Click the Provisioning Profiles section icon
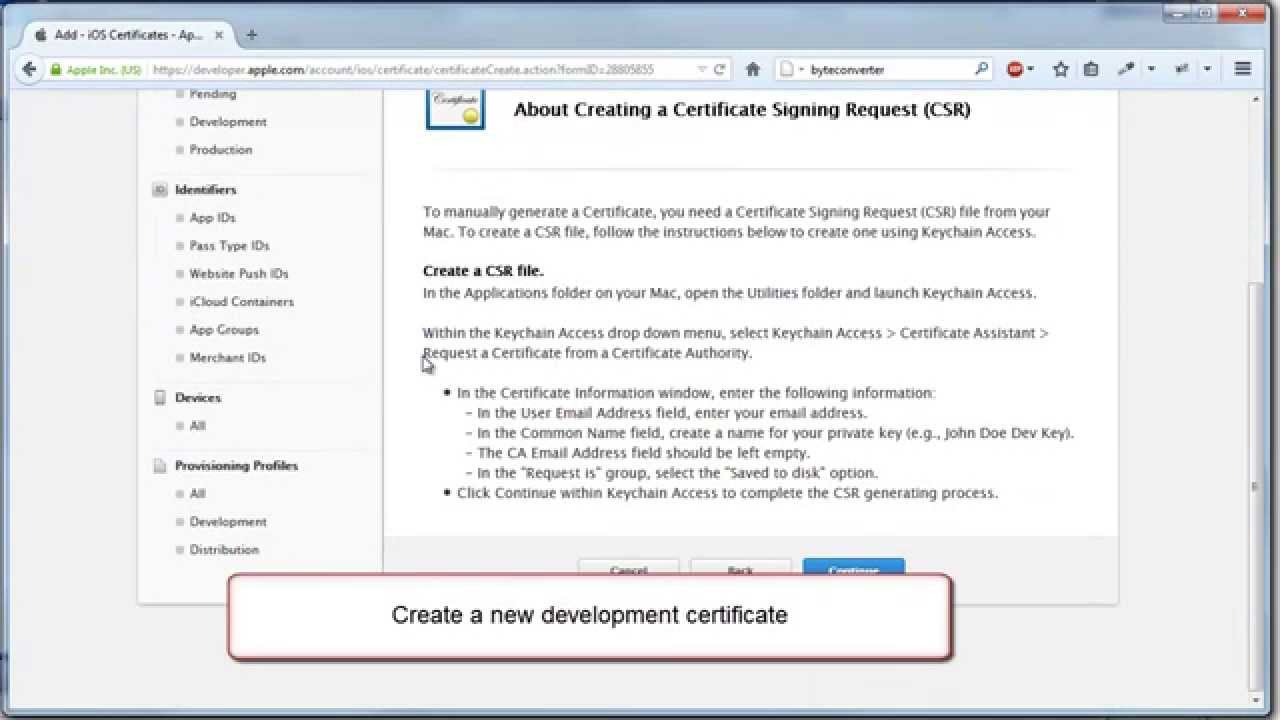1280x720 pixels. coord(160,466)
